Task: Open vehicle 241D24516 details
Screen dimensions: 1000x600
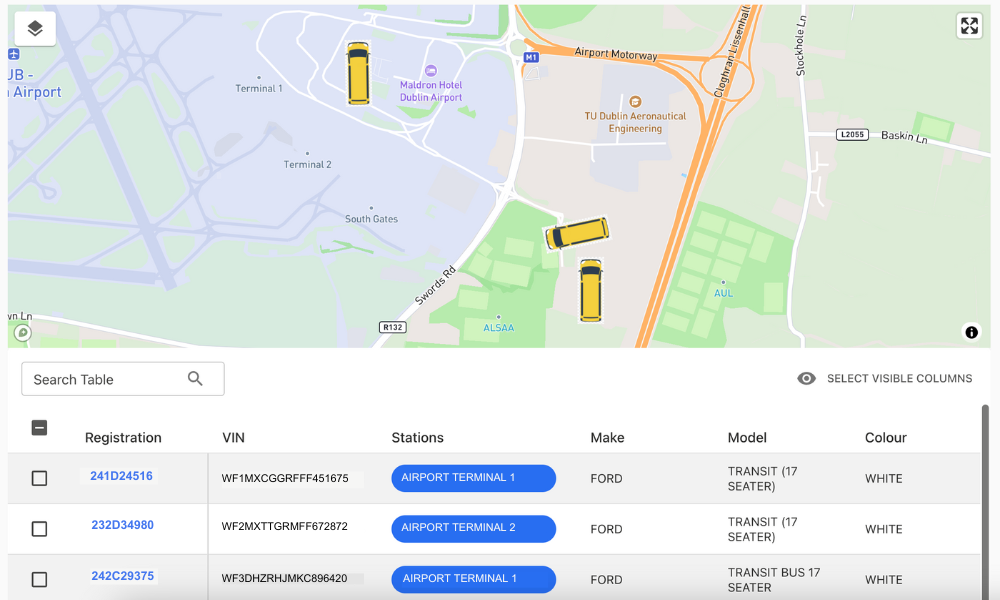Action: click(x=121, y=477)
